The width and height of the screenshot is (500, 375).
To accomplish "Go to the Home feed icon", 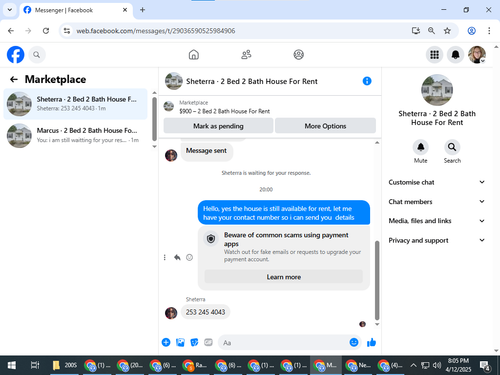I will click(194, 54).
